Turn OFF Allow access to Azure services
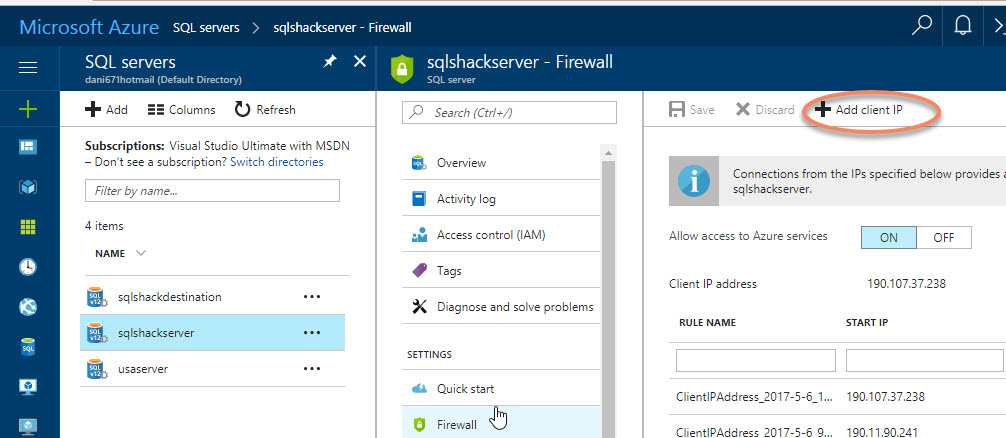The width and height of the screenshot is (1006, 438). tap(943, 237)
